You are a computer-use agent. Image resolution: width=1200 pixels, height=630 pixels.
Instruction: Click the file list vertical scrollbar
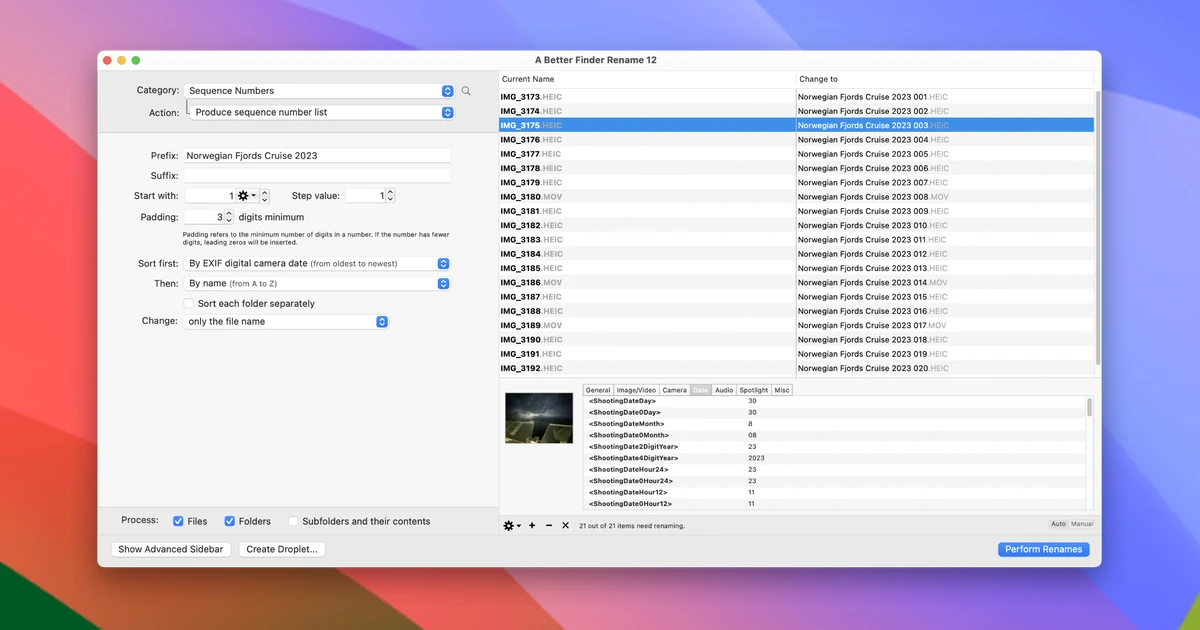pos(1097,228)
